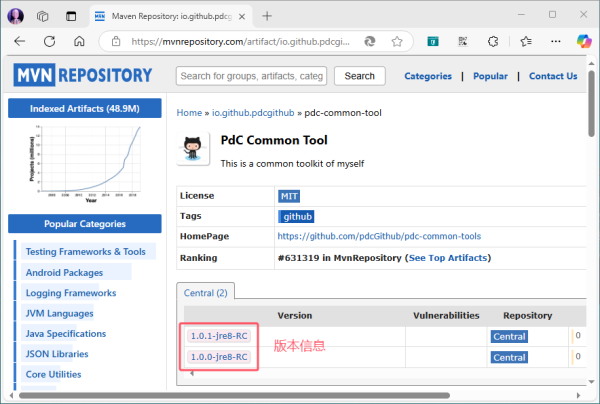Viewport: 600px width, 404px height.
Task: Open version 1.0.0-jre8-RC
Action: point(219,357)
